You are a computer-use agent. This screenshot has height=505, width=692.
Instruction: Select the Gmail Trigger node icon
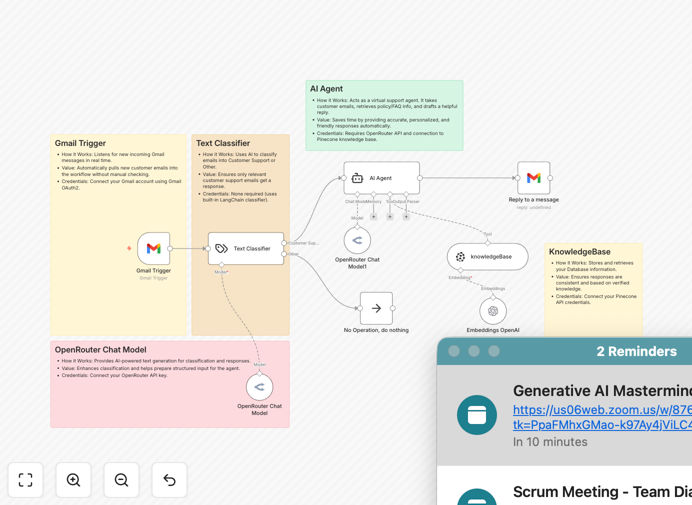pos(154,249)
